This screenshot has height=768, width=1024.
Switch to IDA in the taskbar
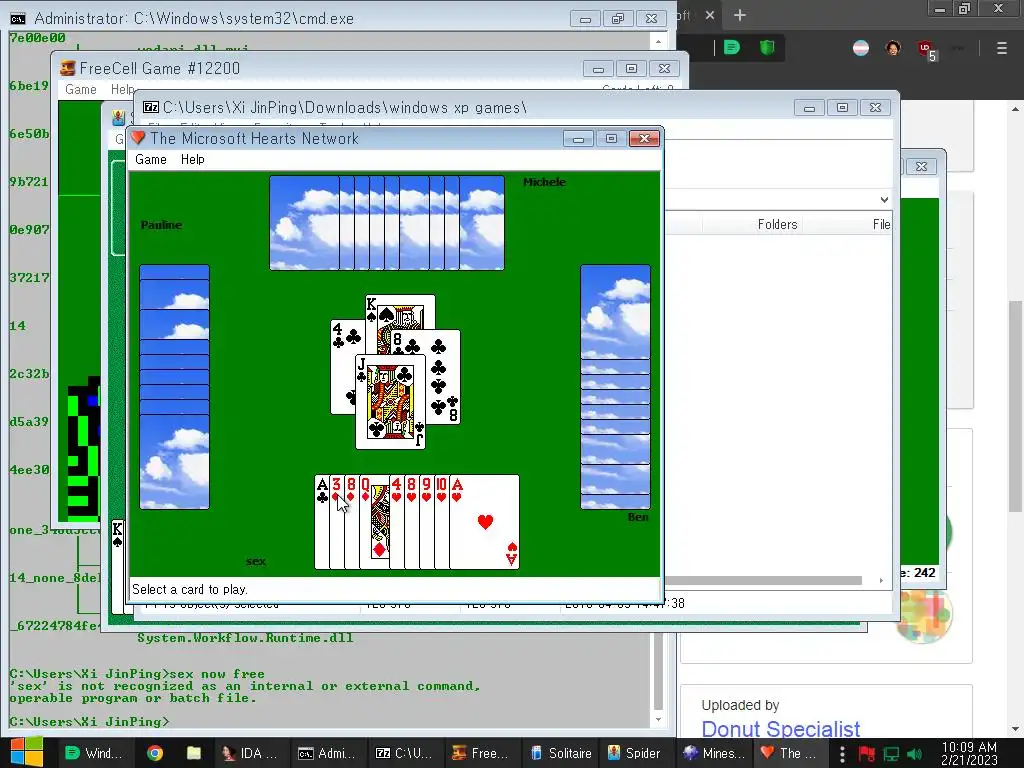pyautogui.click(x=249, y=753)
